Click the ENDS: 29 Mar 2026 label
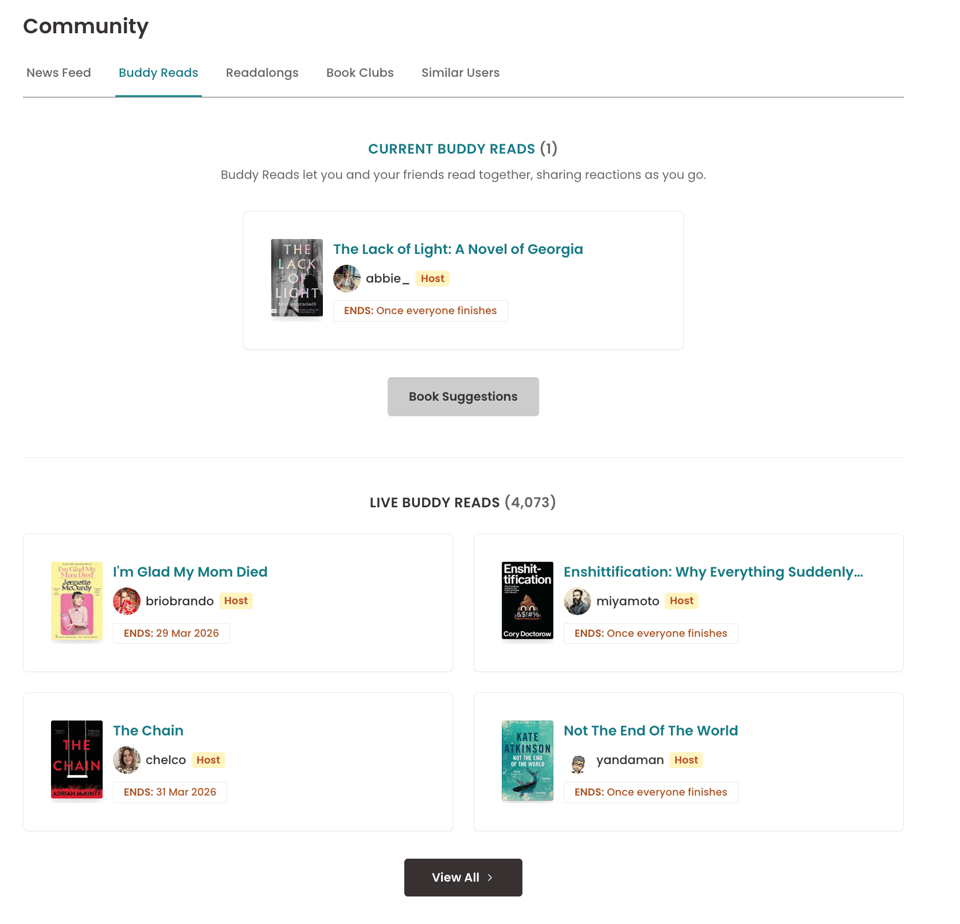The image size is (960, 924). coord(170,633)
